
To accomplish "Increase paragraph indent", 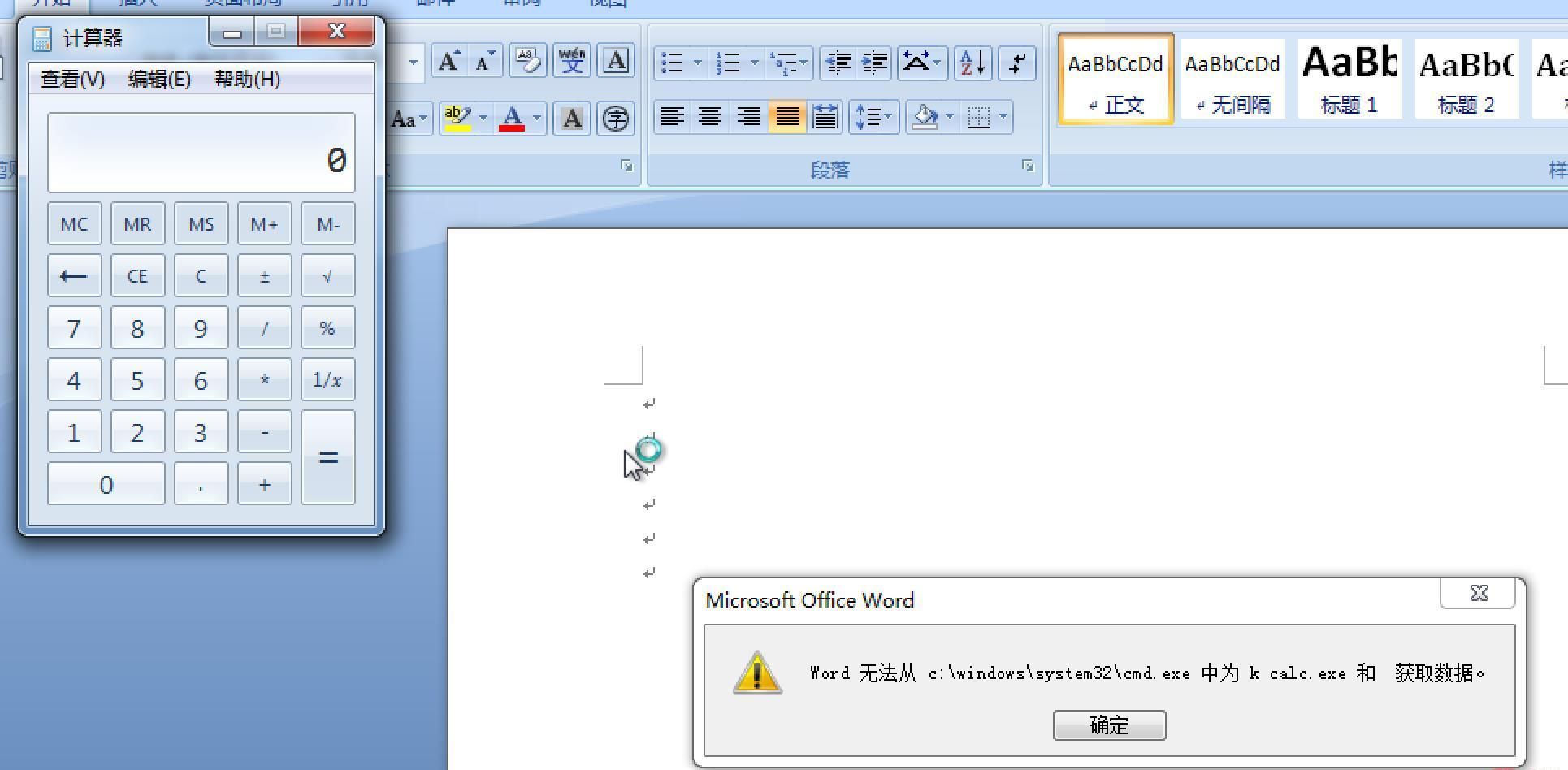I will (874, 63).
